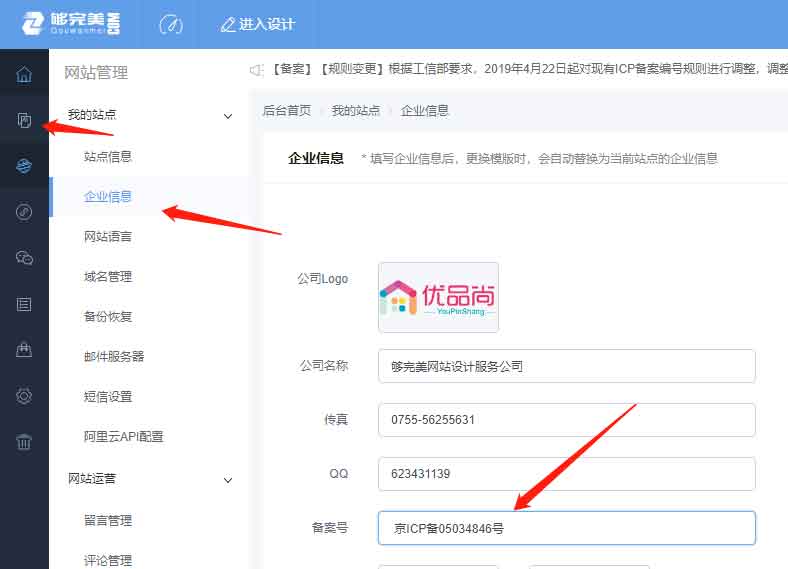The width and height of the screenshot is (788, 569).
Task: Click the 进入设计 button
Action: pyautogui.click(x=257, y=24)
